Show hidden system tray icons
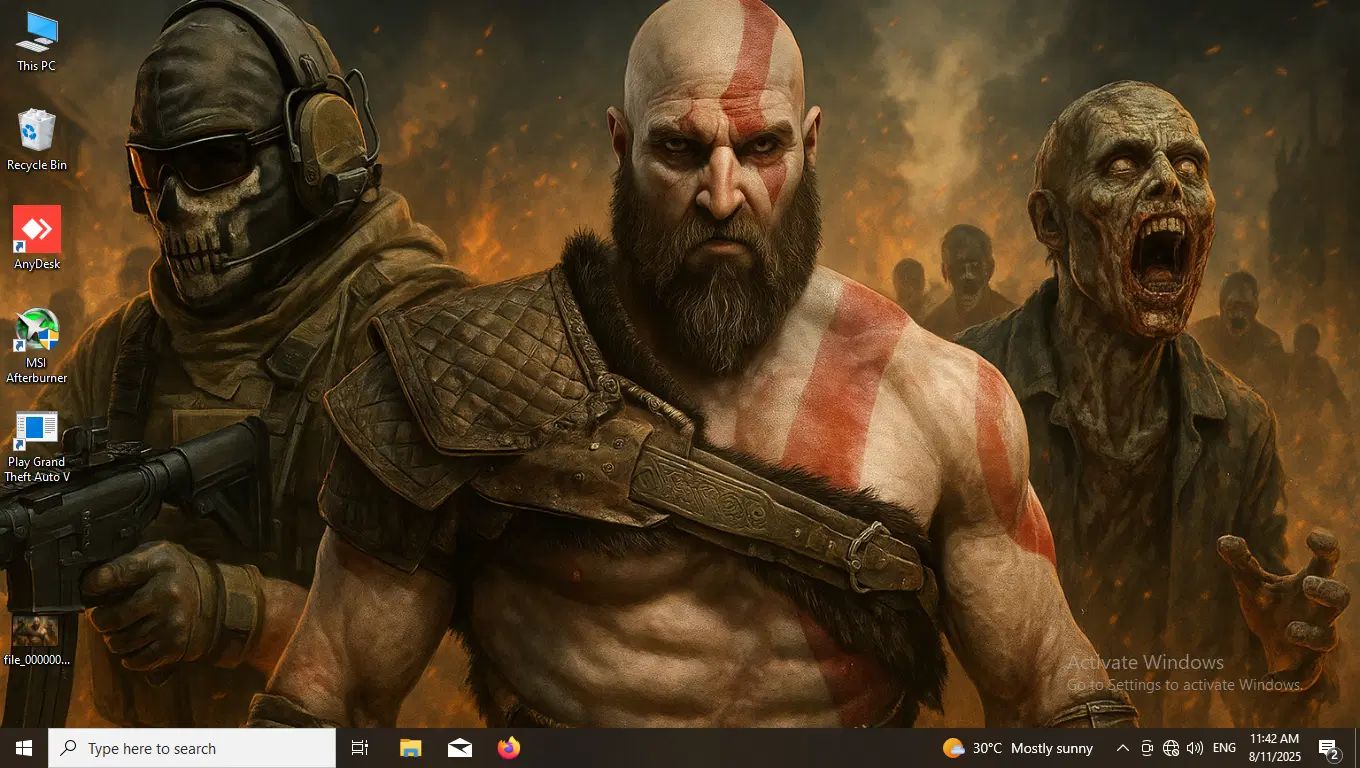The width and height of the screenshot is (1360, 768). tap(1122, 748)
